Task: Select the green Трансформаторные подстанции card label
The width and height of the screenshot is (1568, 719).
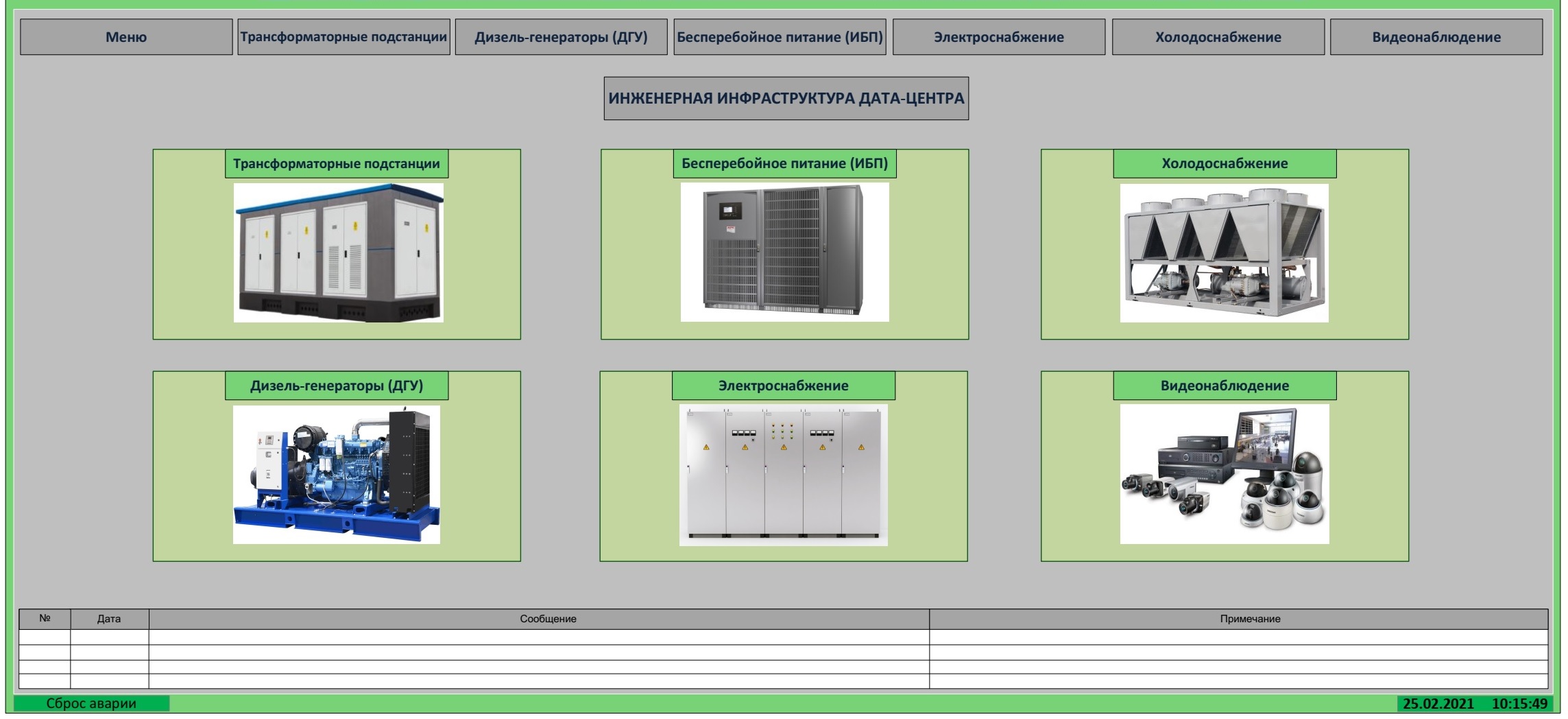Action: point(337,164)
